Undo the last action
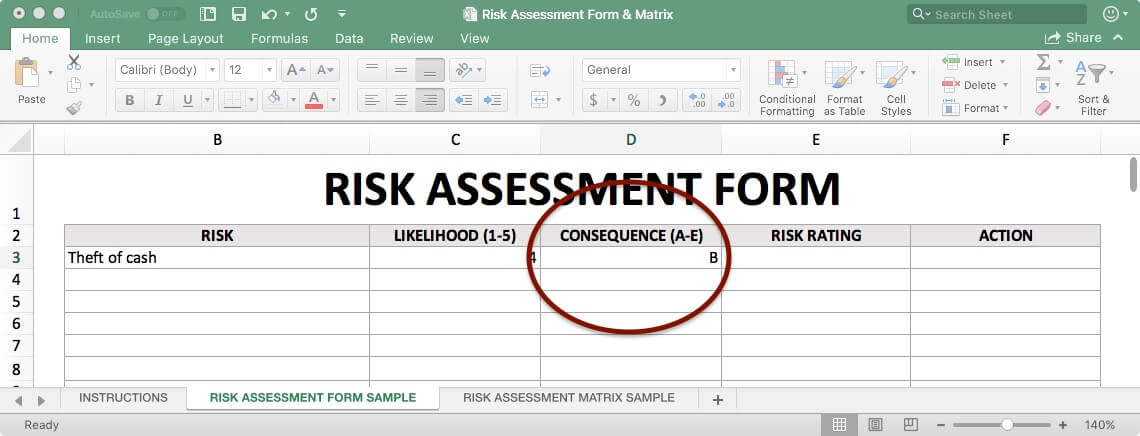 tap(269, 14)
